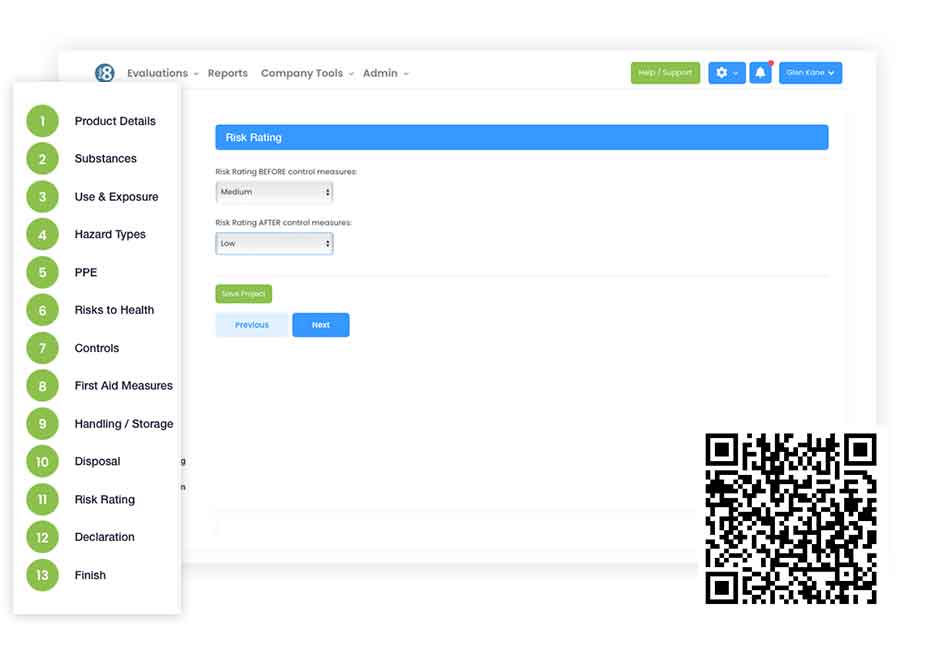Image resolution: width=934 pixels, height=656 pixels.
Task: Open Risk Rating AFTER control measures dropdown
Action: (274, 243)
